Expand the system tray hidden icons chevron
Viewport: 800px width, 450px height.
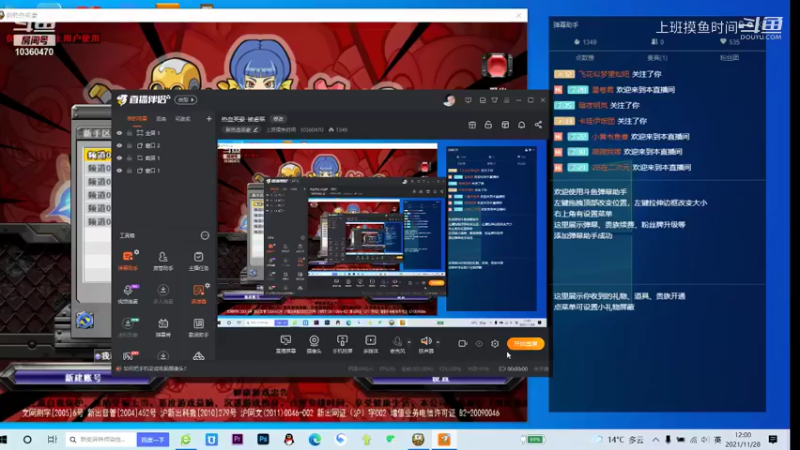[x=656, y=439]
